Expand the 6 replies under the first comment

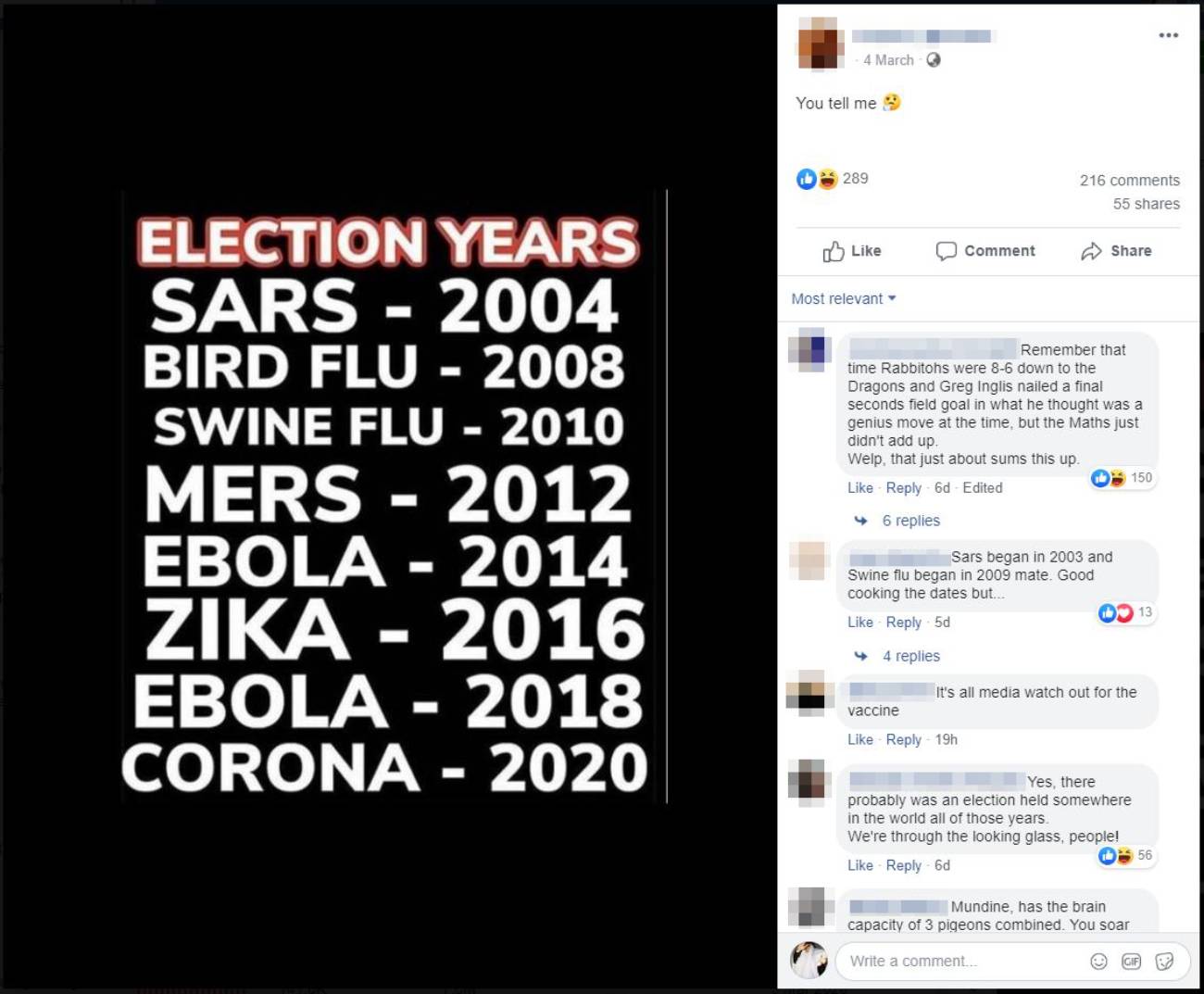tap(910, 520)
